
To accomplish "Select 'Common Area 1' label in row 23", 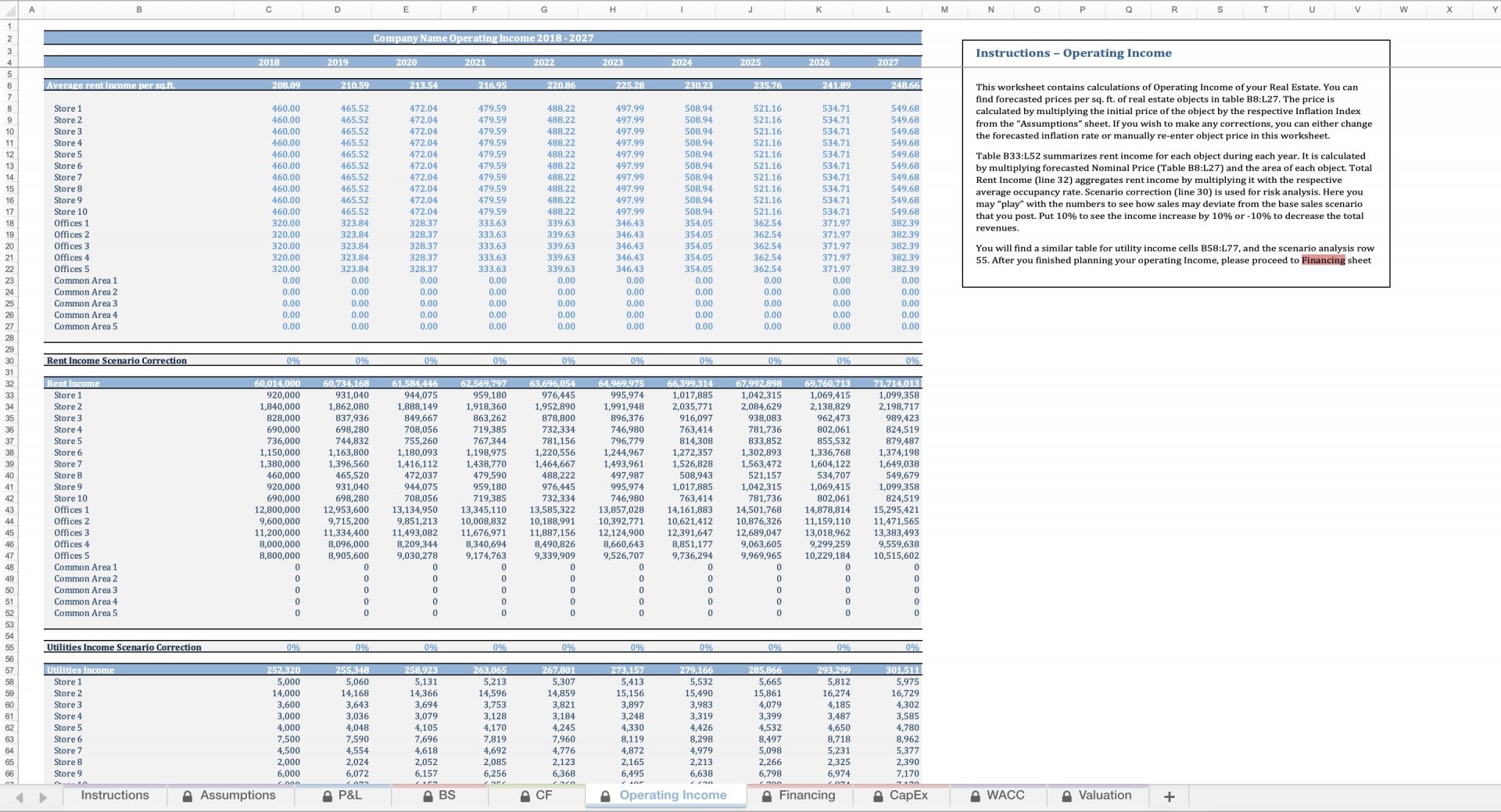I will 85,281.
